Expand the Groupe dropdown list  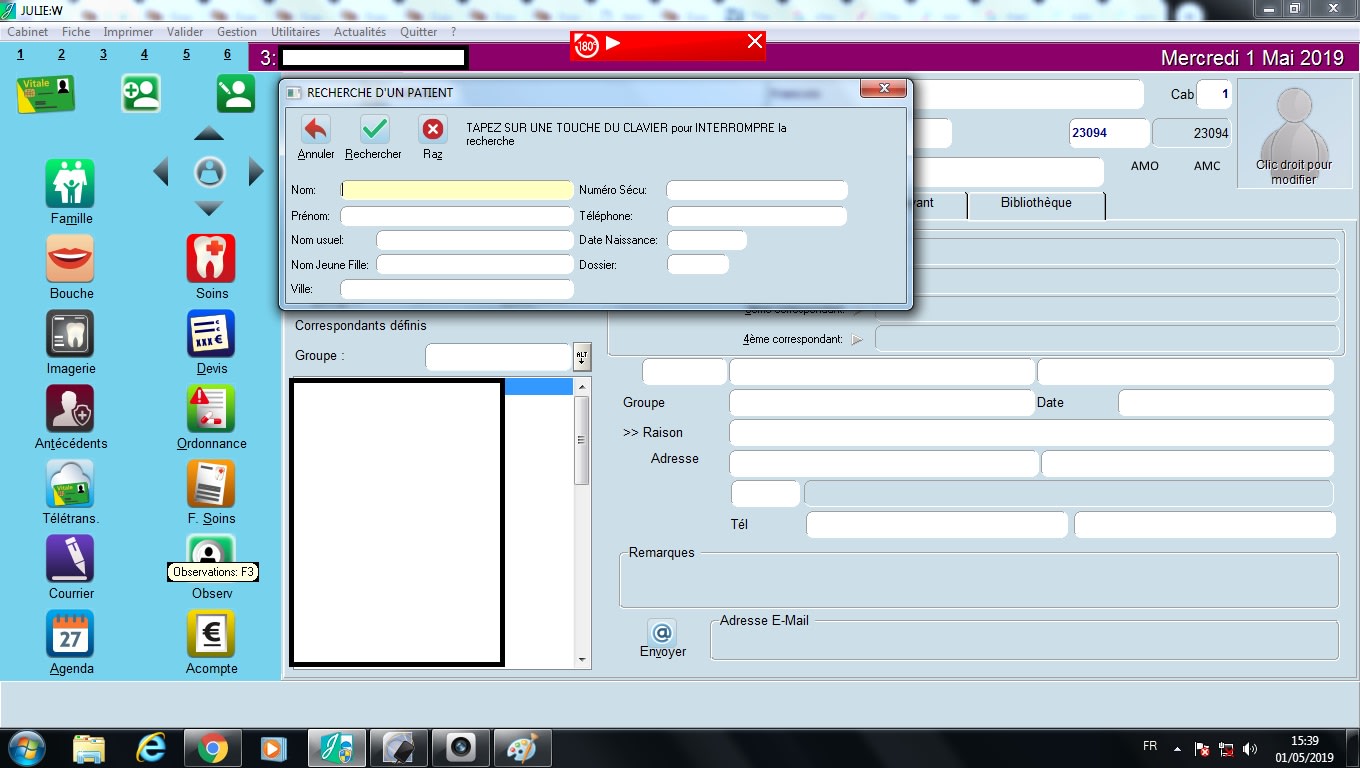[x=582, y=357]
